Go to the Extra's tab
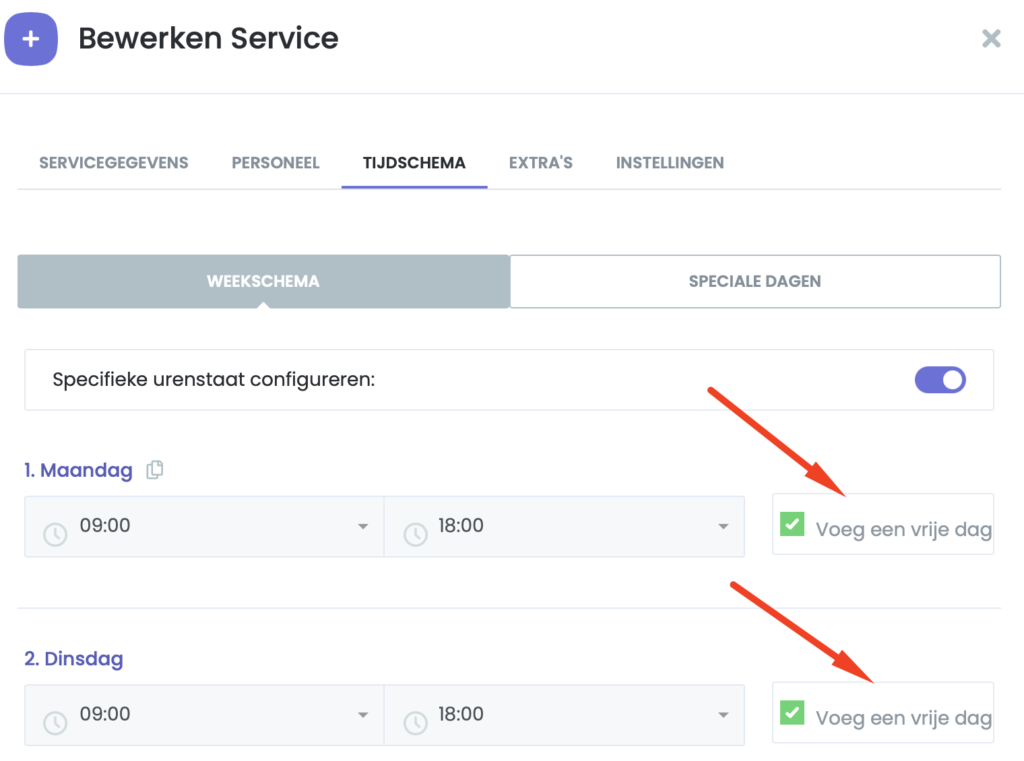Viewport: 1024px width, 761px height. pos(540,163)
